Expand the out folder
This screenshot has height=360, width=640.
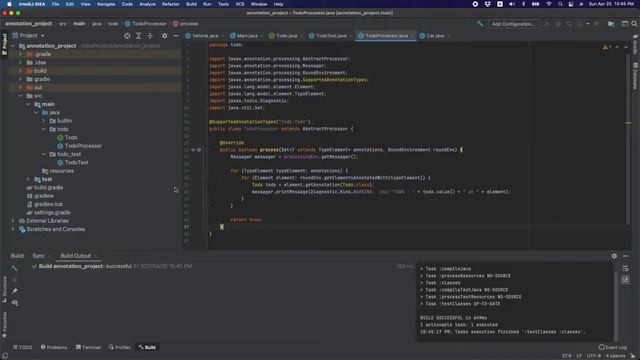[20, 87]
